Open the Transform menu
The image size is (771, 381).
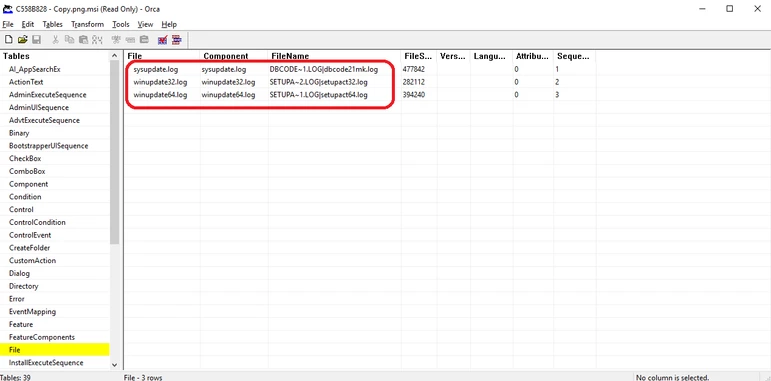tap(88, 24)
